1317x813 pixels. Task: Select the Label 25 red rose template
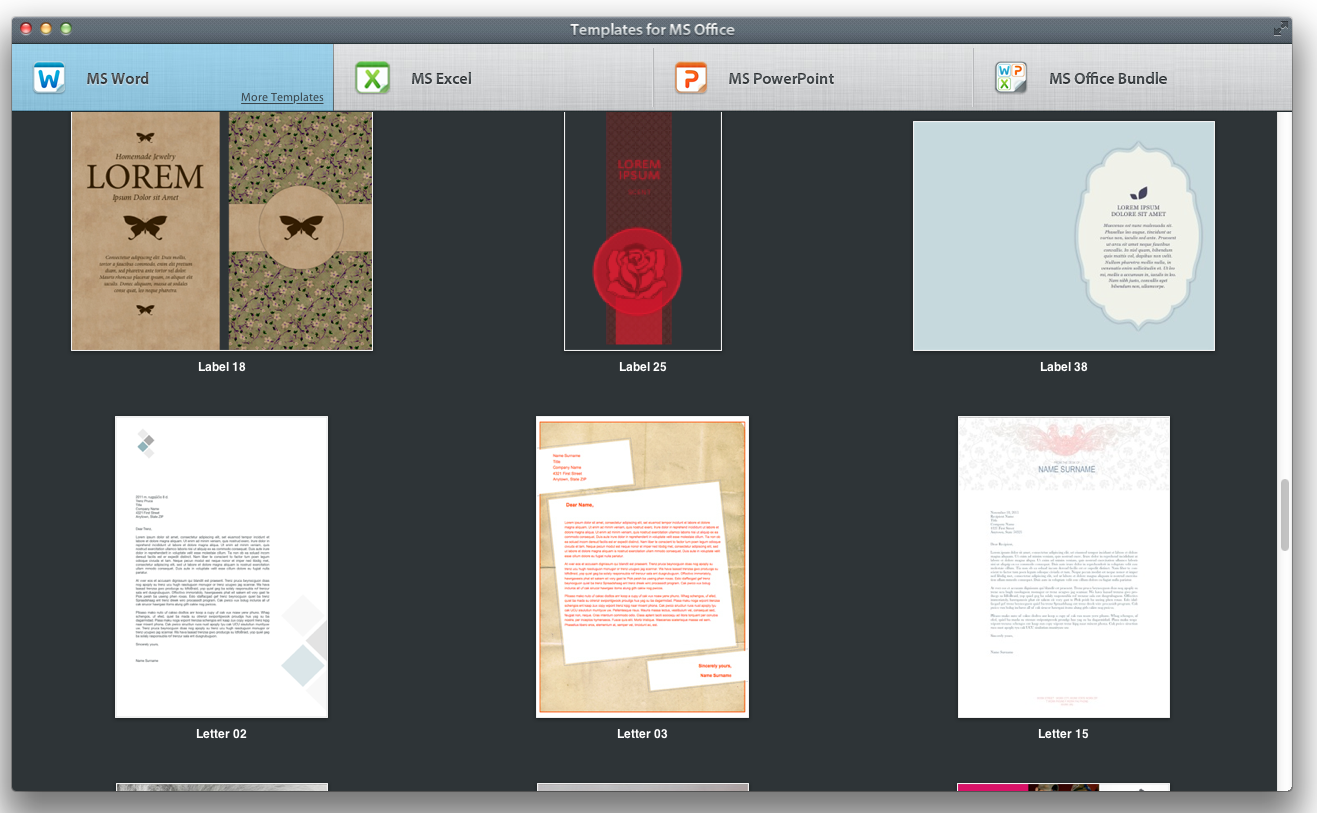[642, 230]
